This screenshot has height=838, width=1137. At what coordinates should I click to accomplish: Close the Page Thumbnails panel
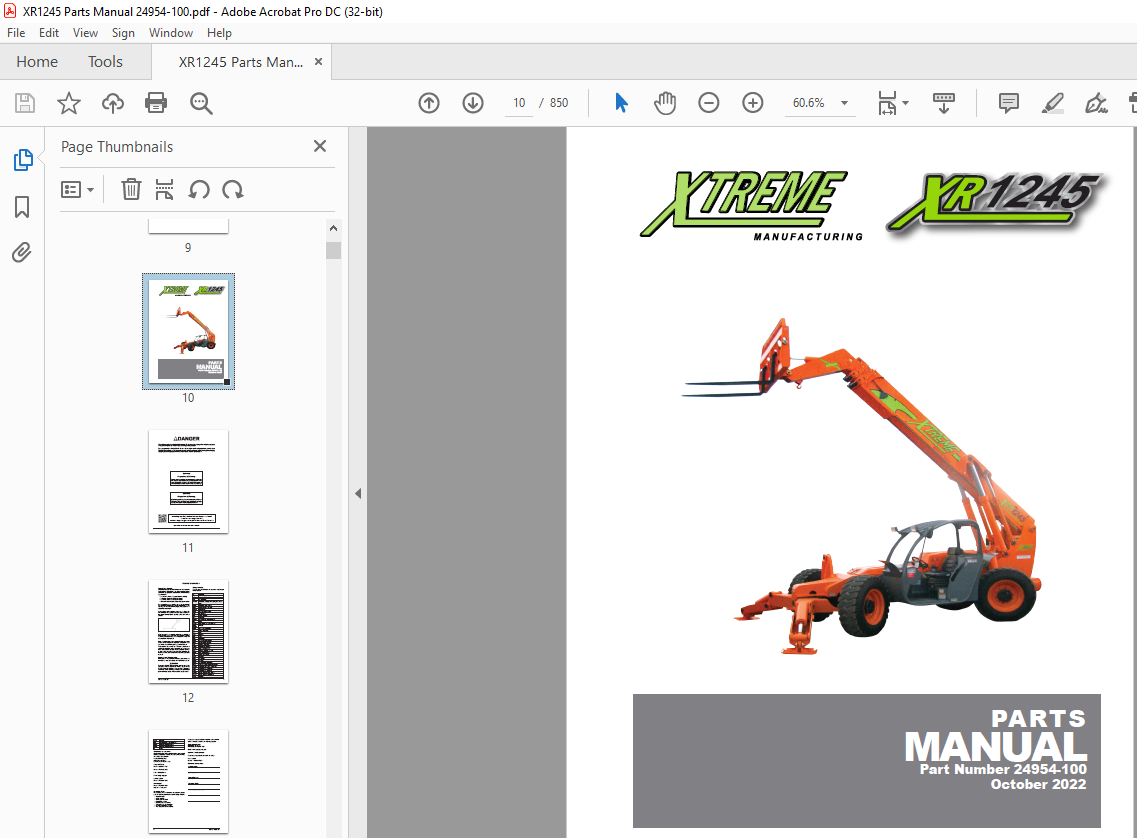point(320,146)
